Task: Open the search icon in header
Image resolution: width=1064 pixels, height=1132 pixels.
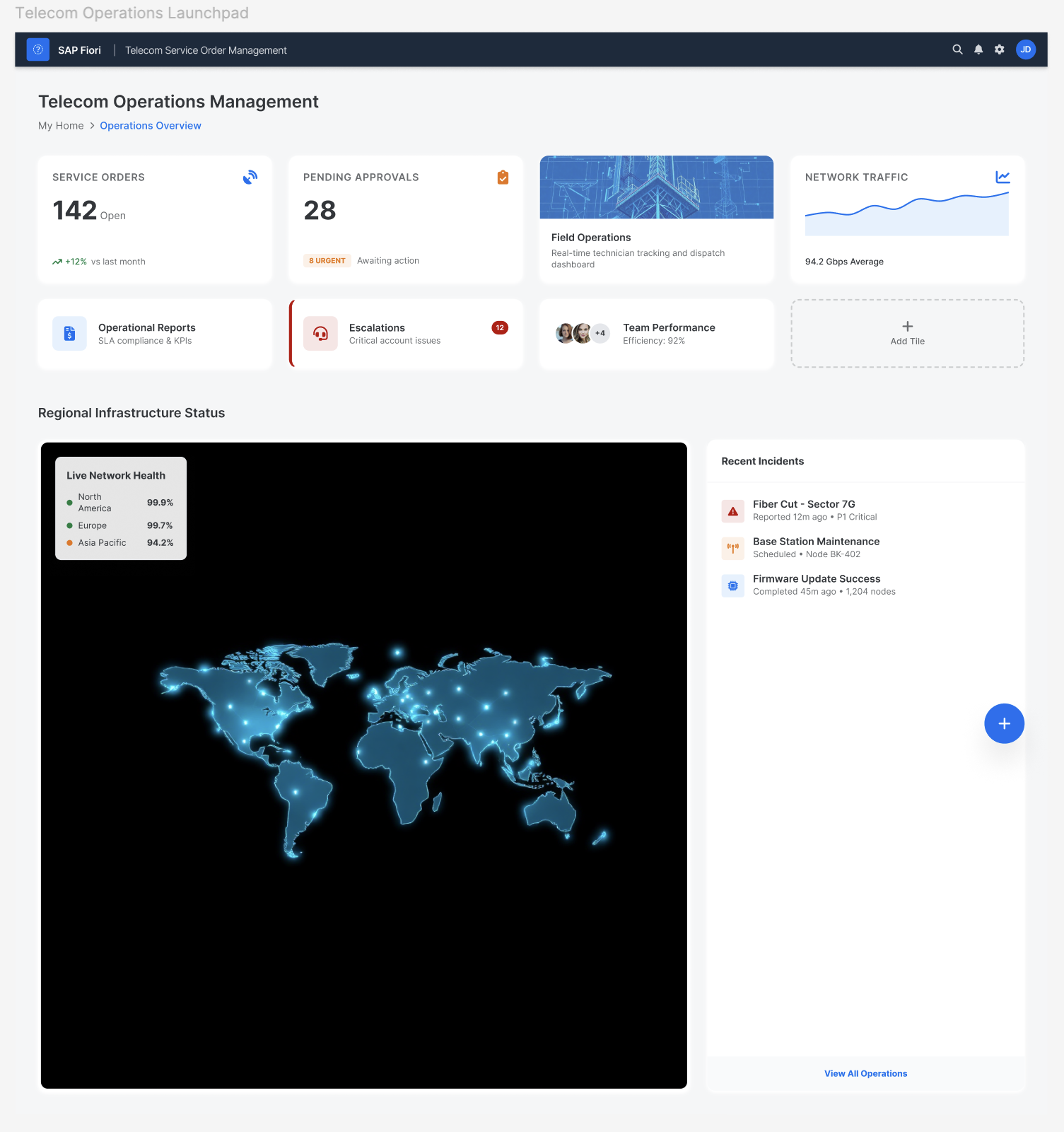Action: click(x=957, y=49)
